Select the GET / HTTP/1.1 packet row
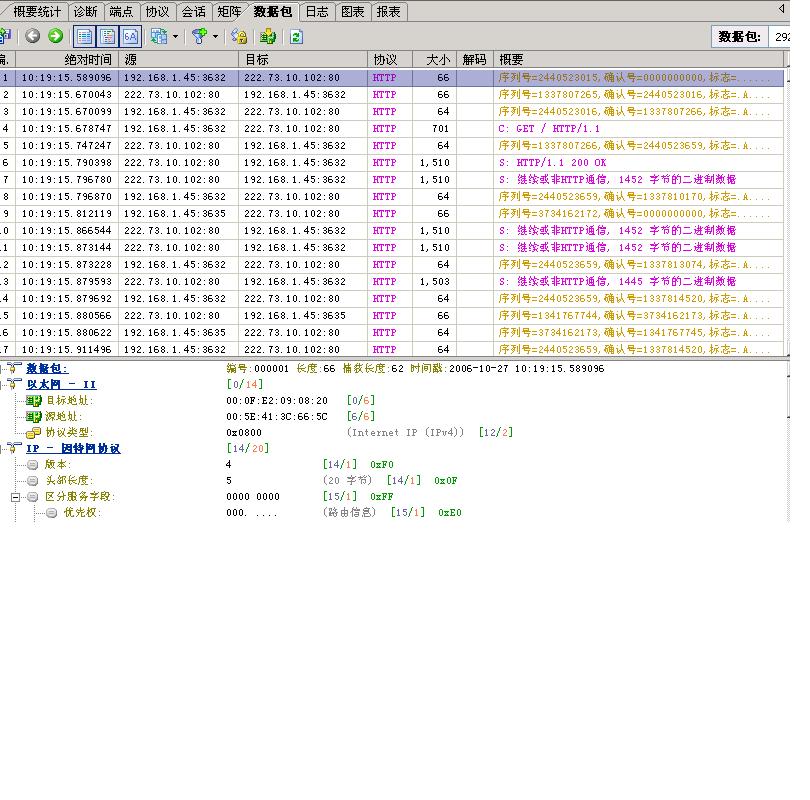The height and width of the screenshot is (800, 810). point(400,129)
